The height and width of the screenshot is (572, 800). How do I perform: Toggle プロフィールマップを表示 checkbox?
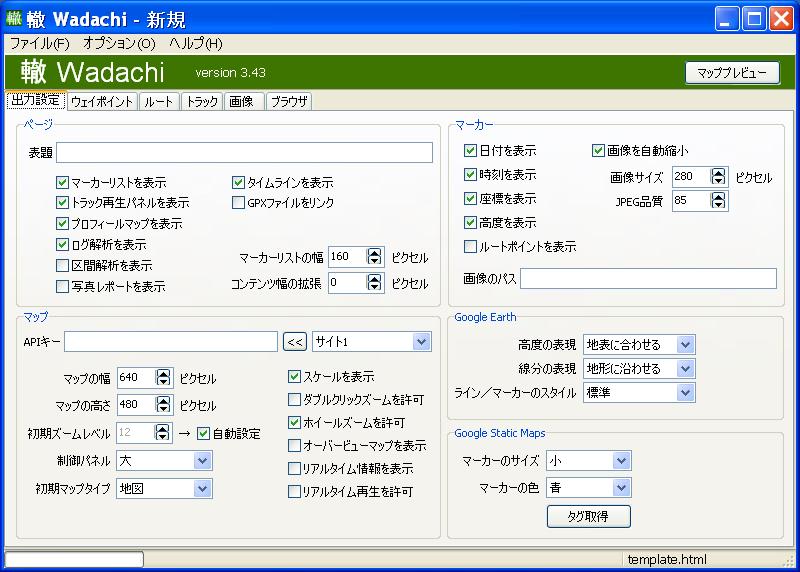pos(62,223)
